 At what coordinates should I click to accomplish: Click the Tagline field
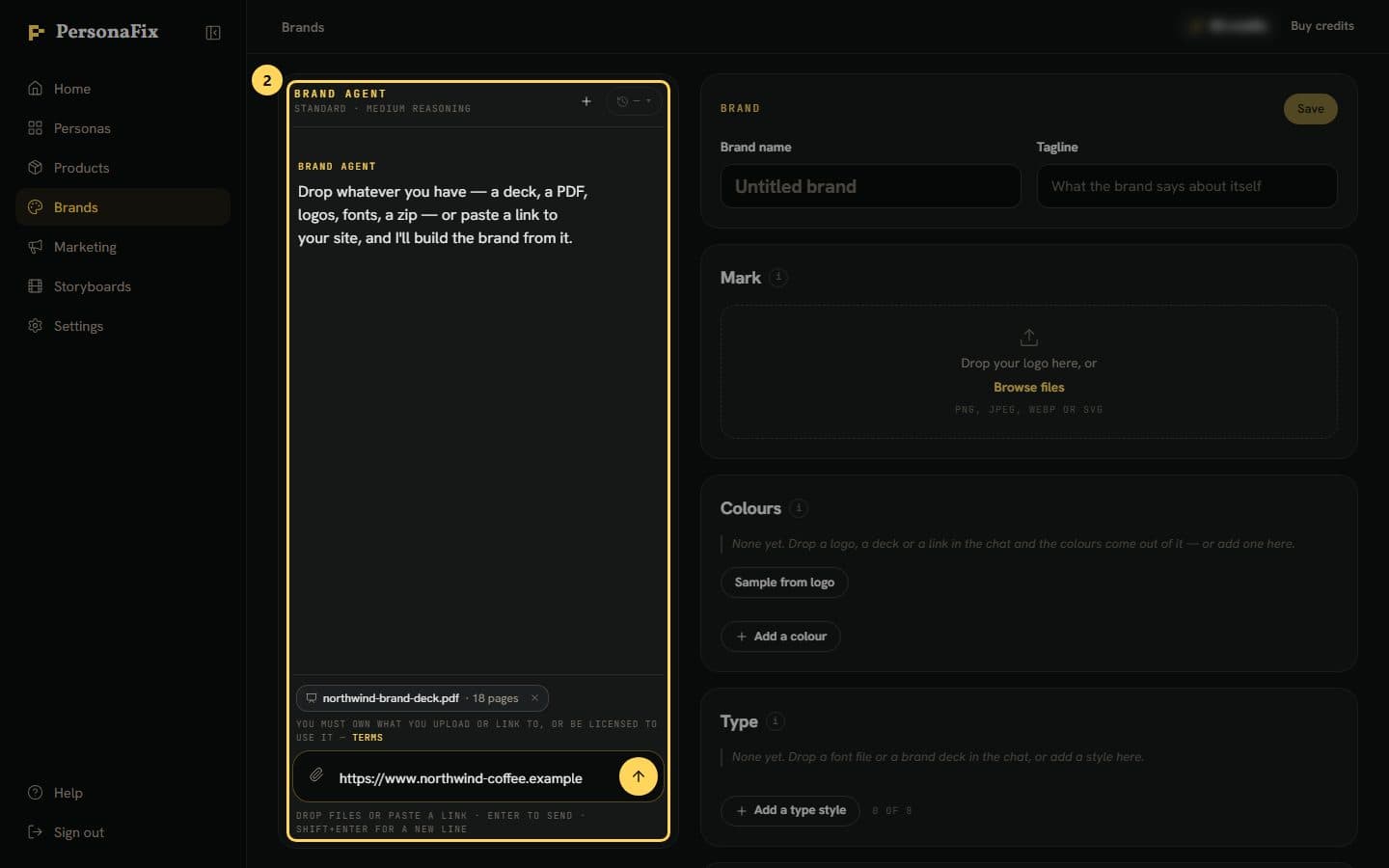tap(1187, 186)
